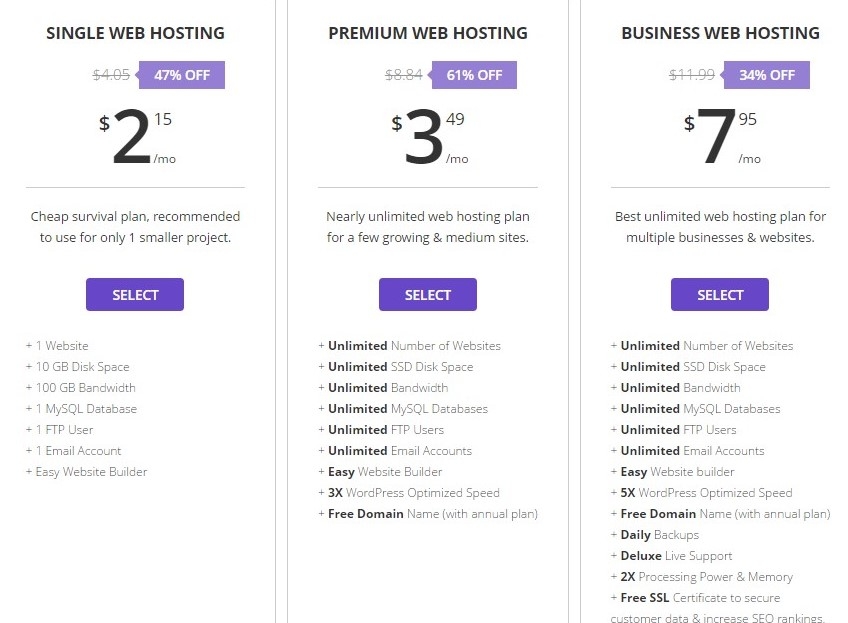The height and width of the screenshot is (623, 848).
Task: Click the Premium Web Hosting heading
Action: pyautogui.click(x=428, y=33)
